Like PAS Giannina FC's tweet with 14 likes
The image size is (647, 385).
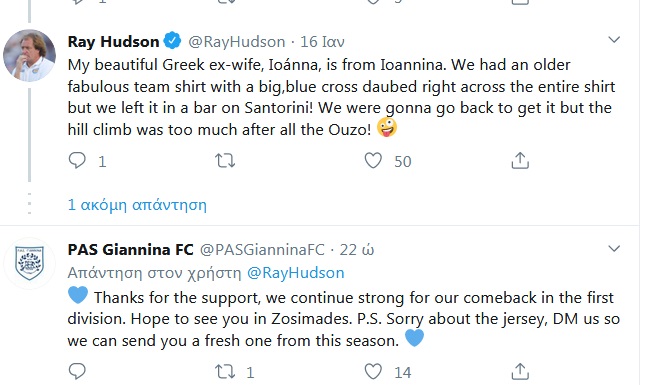point(373,371)
